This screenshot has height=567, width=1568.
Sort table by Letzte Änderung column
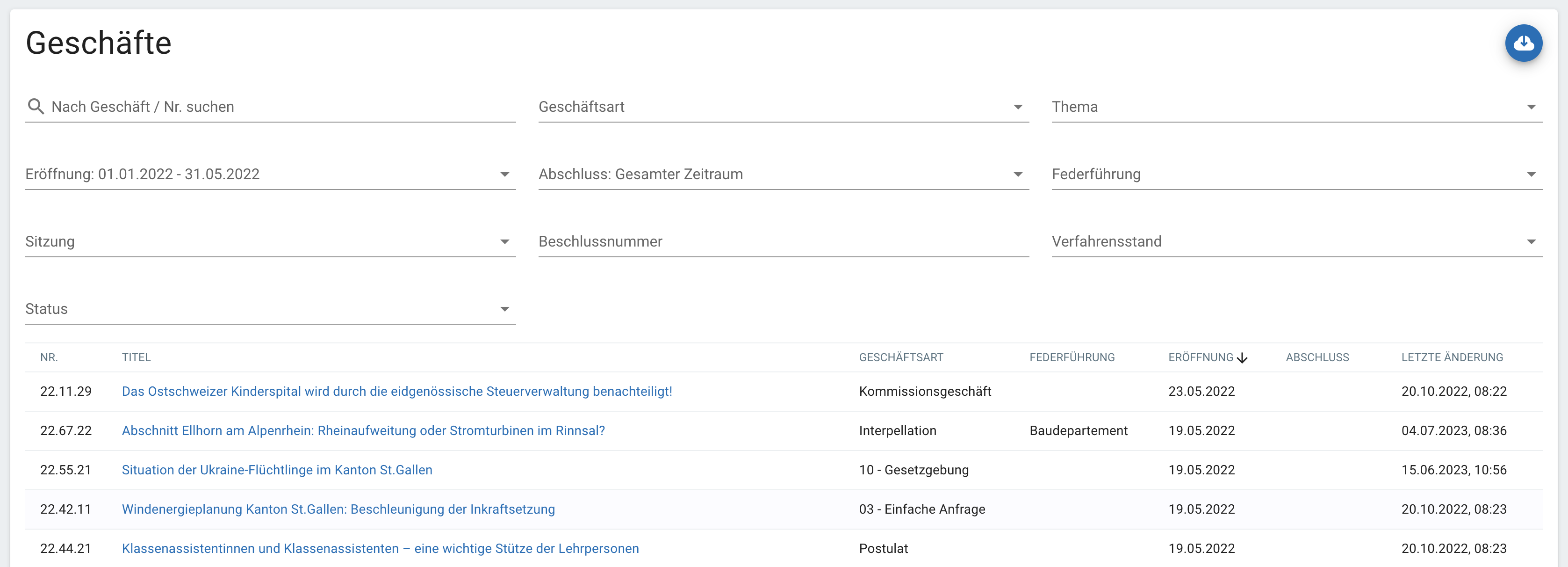(1452, 357)
